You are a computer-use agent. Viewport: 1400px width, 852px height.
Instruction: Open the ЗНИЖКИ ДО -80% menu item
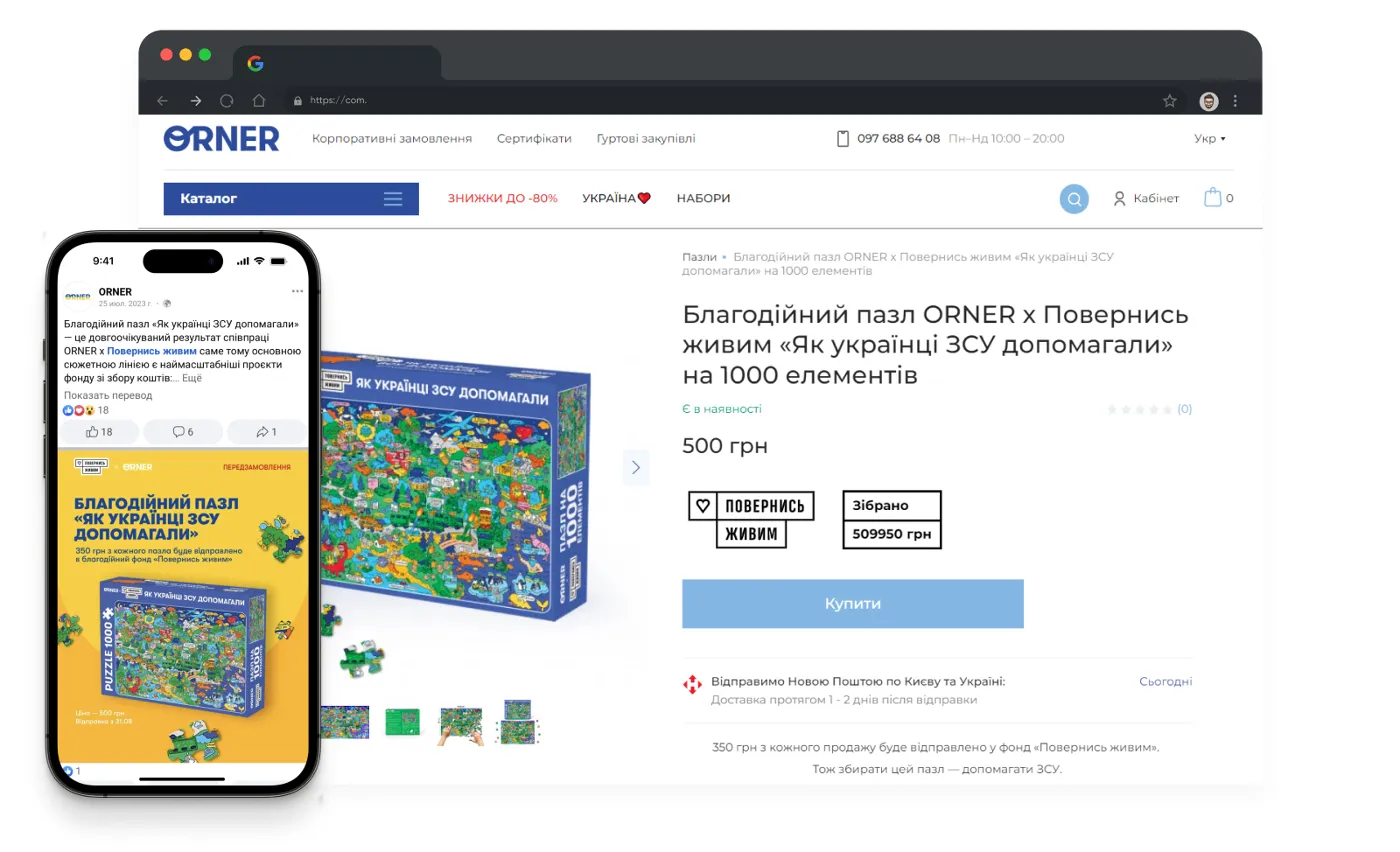503,198
